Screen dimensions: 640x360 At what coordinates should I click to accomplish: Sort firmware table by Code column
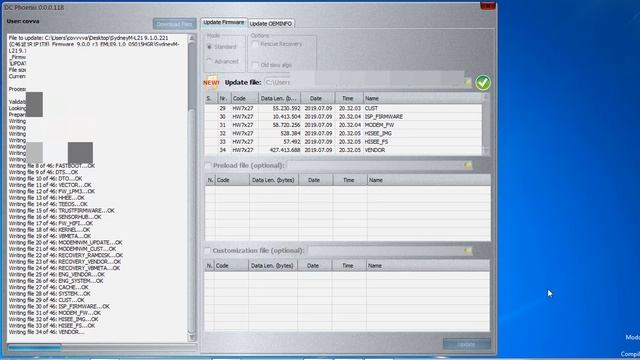click(244, 98)
